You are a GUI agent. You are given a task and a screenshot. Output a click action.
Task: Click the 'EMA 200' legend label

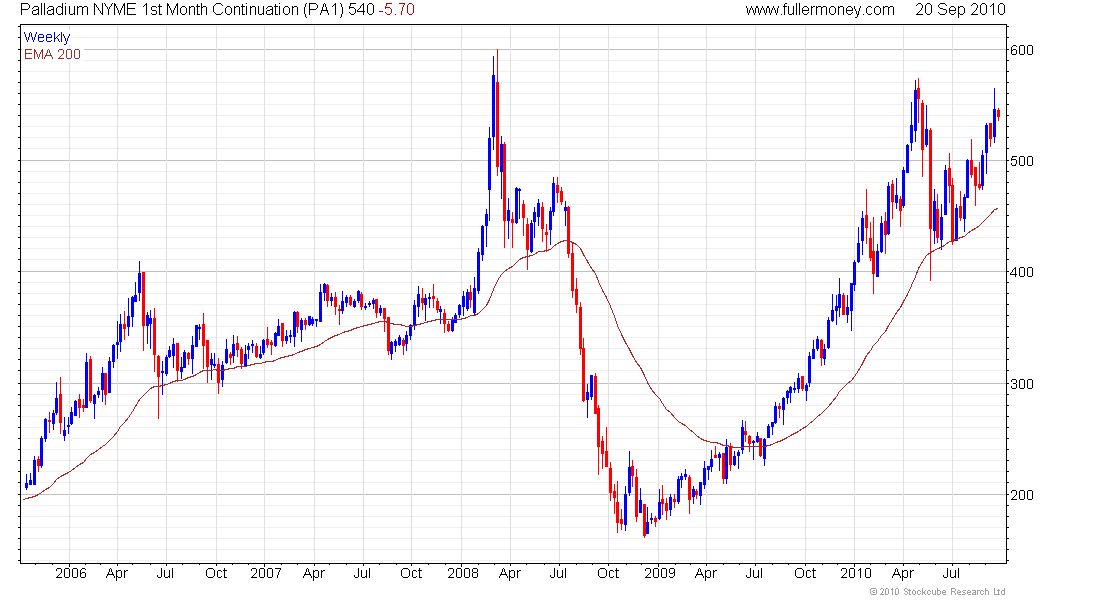coord(52,54)
